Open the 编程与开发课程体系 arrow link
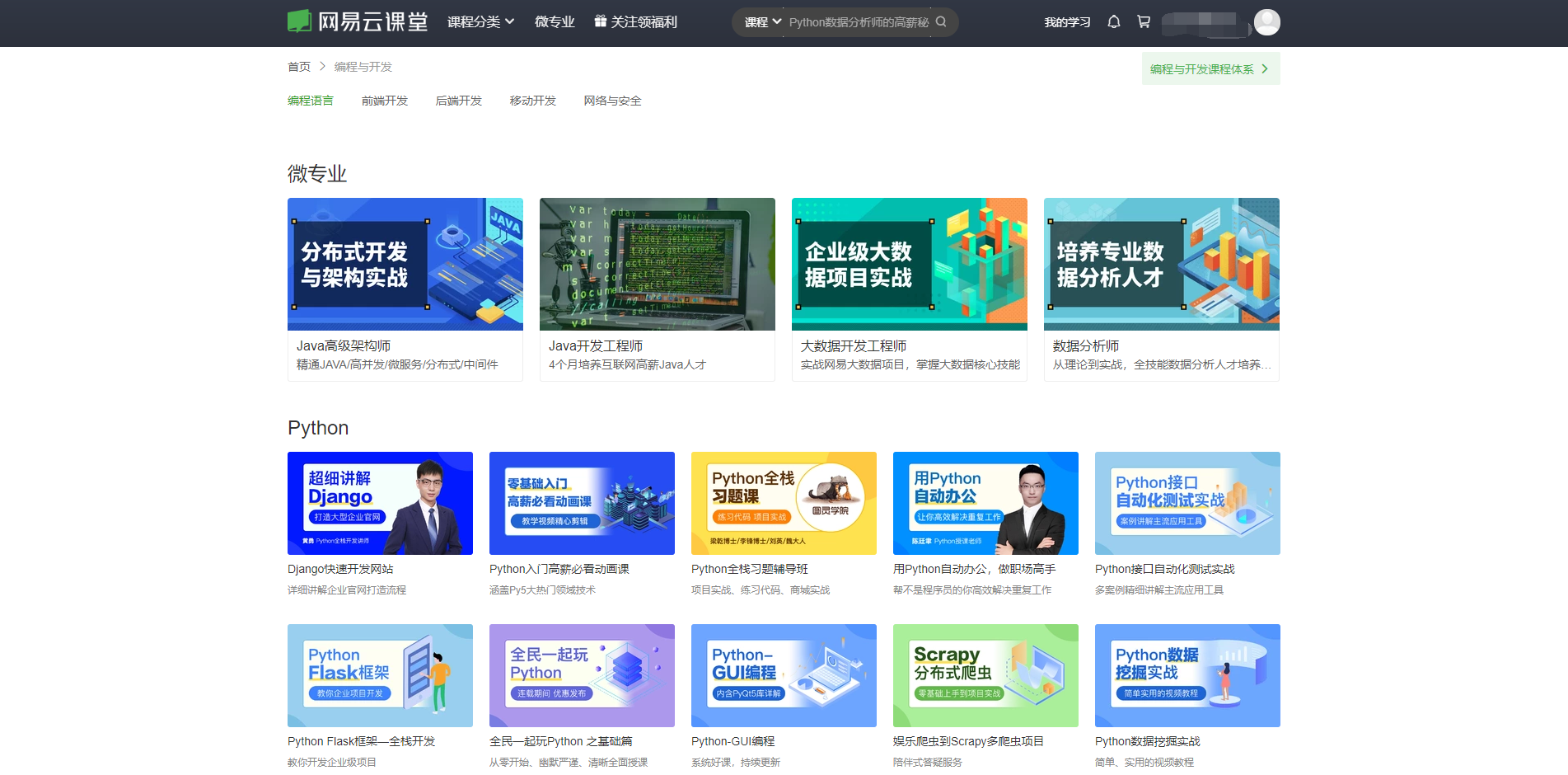Image resolution: width=1568 pixels, height=775 pixels. [x=1210, y=69]
